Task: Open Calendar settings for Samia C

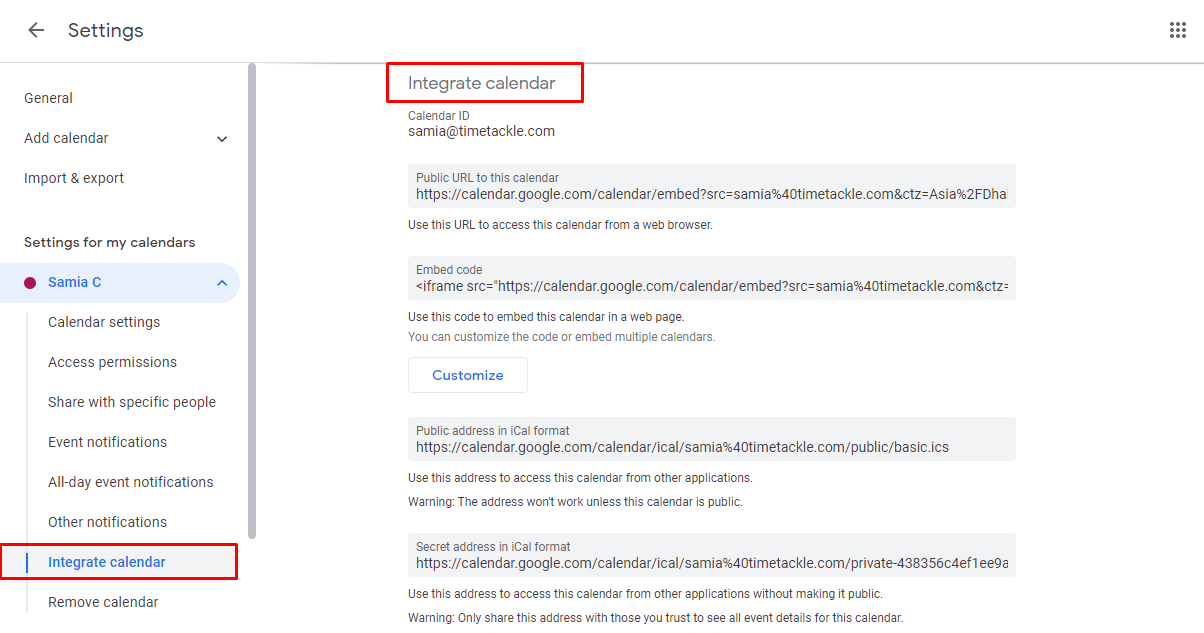Action: [104, 322]
